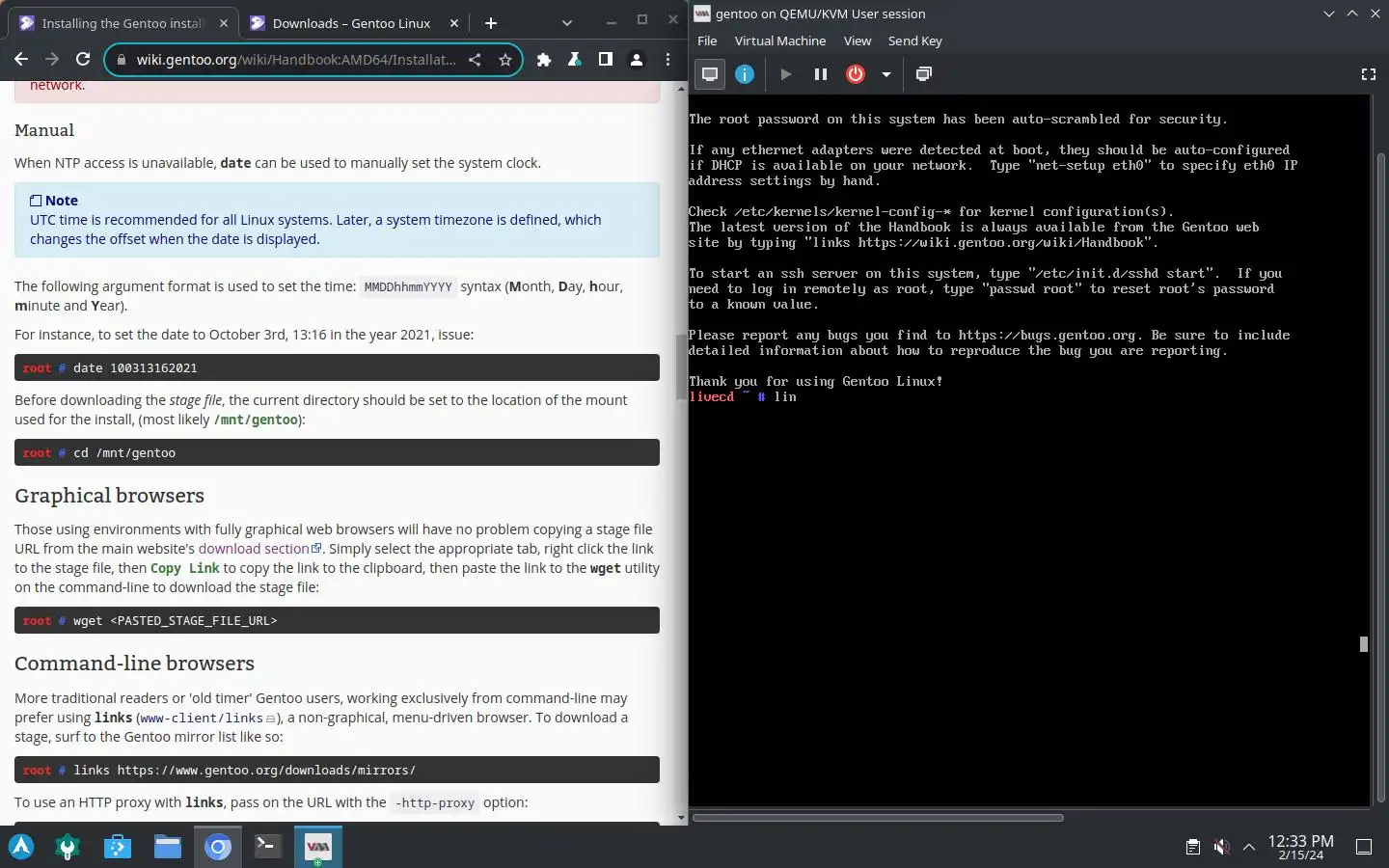Screen dimensions: 1389x868
Task: Open the clipboard tray icon
Action: 1193,847
